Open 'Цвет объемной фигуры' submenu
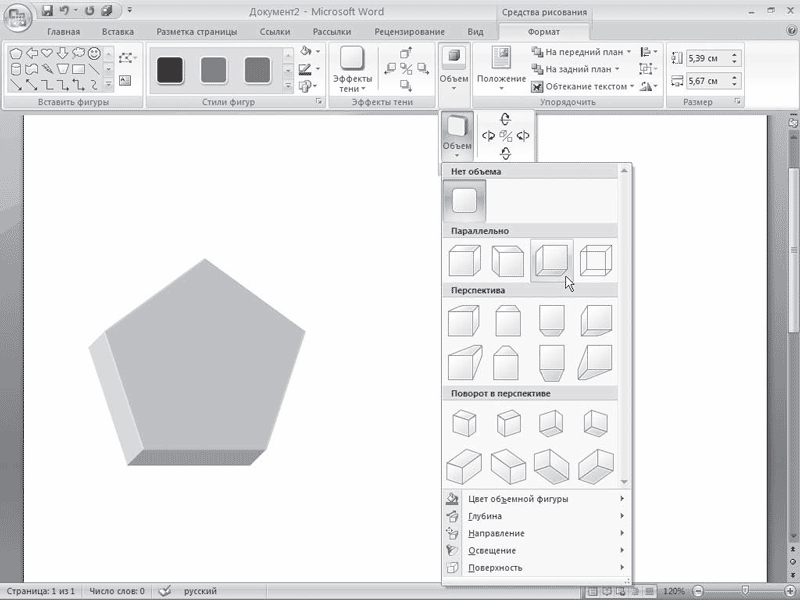Screen dimensions: 800x600 click(518, 499)
